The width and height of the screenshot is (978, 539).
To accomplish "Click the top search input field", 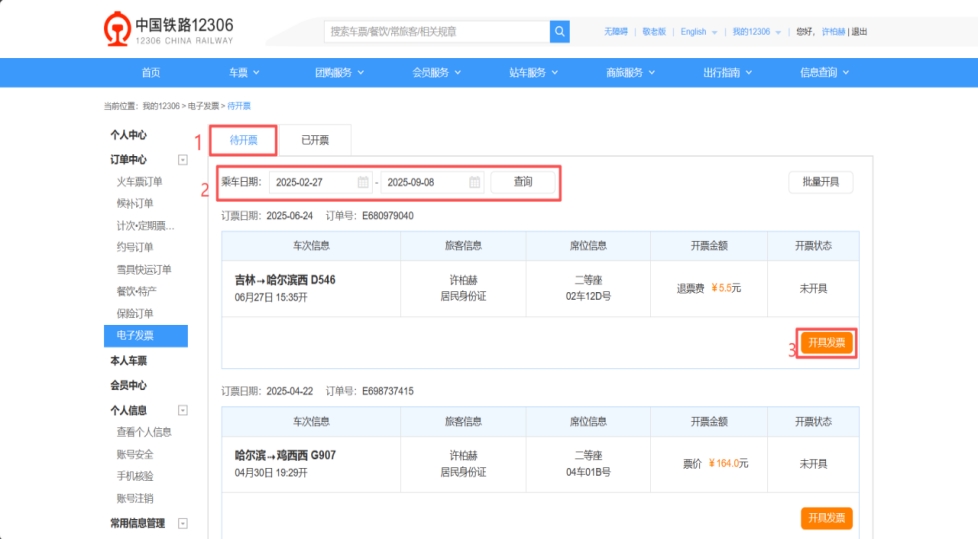I will pyautogui.click(x=437, y=31).
